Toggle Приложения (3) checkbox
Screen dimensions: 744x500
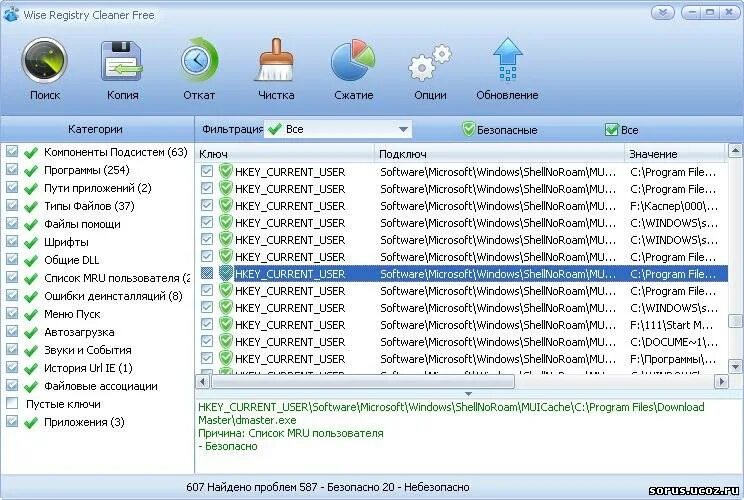[12, 421]
